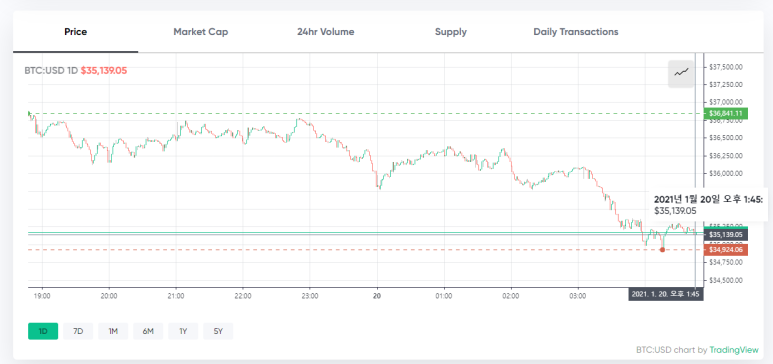Switch to the Market Cap tab
This screenshot has height=364, width=773.
pos(201,32)
